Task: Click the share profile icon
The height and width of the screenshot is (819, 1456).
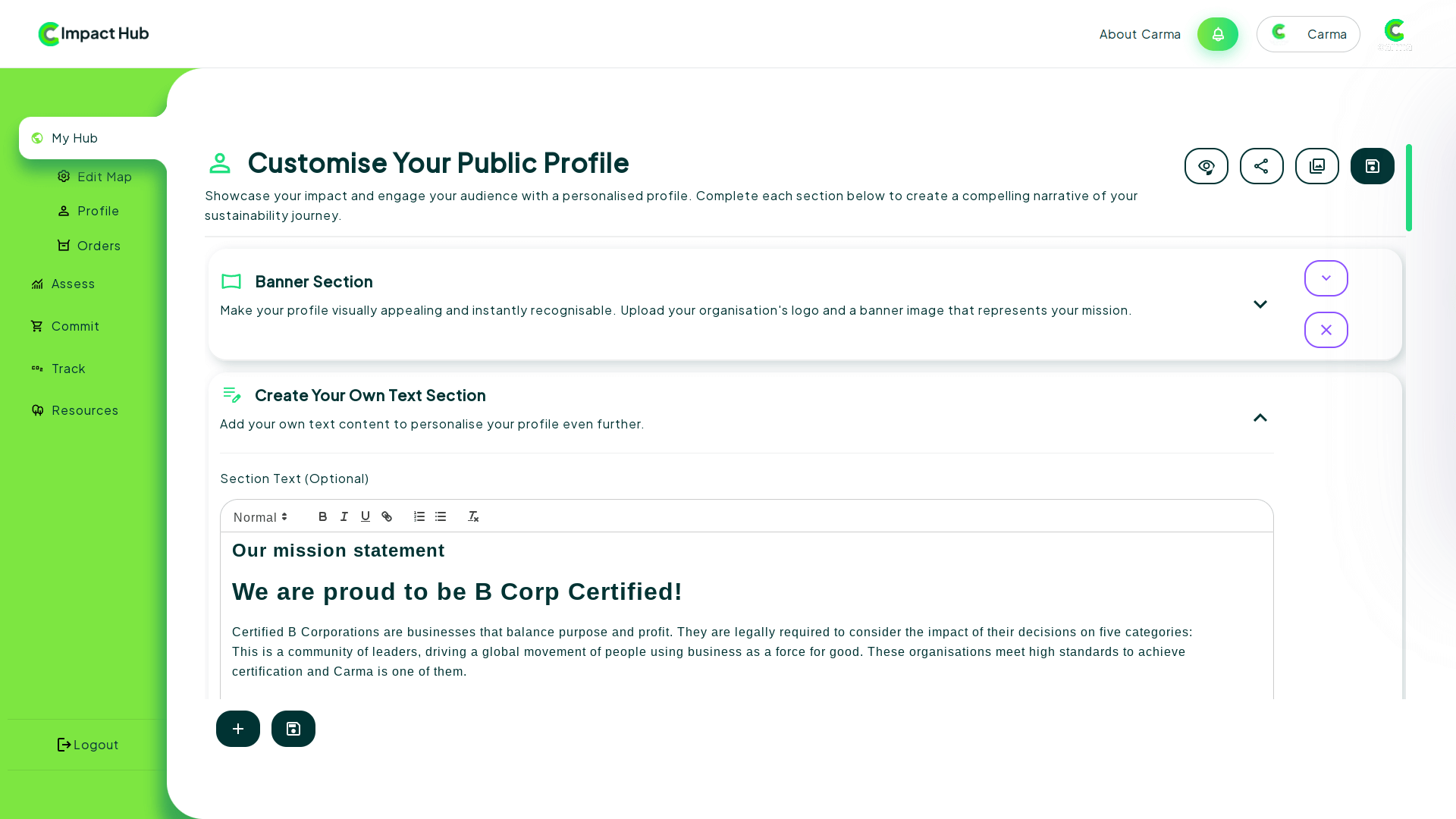Action: [x=1261, y=166]
